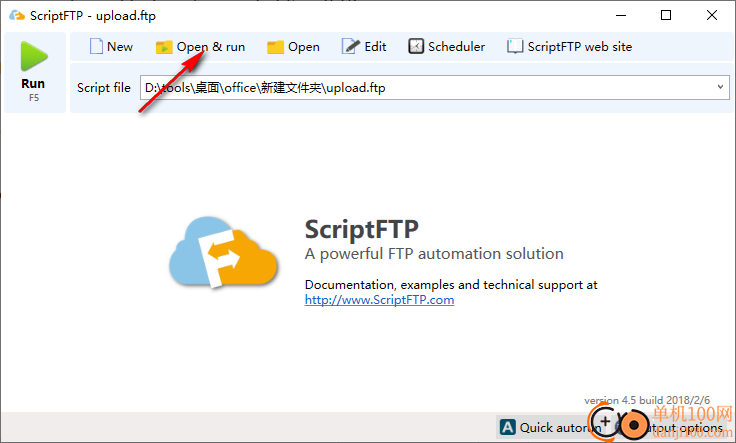Click the 'ScriptFTP' heading text
736x443 pixels.
point(361,229)
